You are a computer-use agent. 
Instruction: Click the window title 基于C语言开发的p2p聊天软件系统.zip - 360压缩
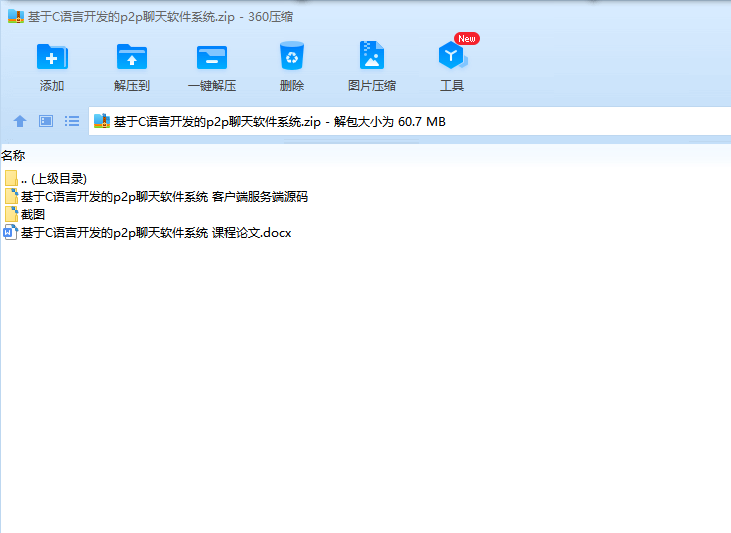coord(160,17)
